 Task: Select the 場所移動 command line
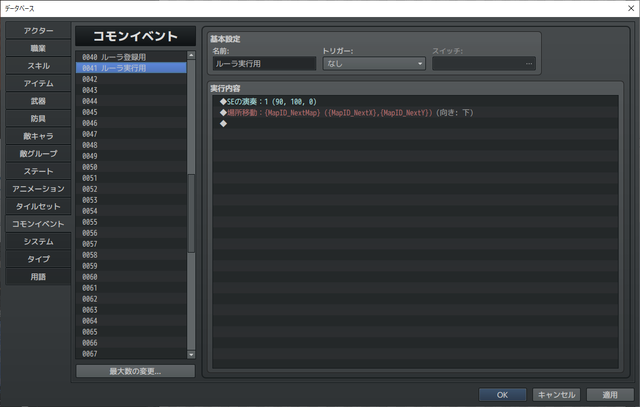tap(416, 113)
